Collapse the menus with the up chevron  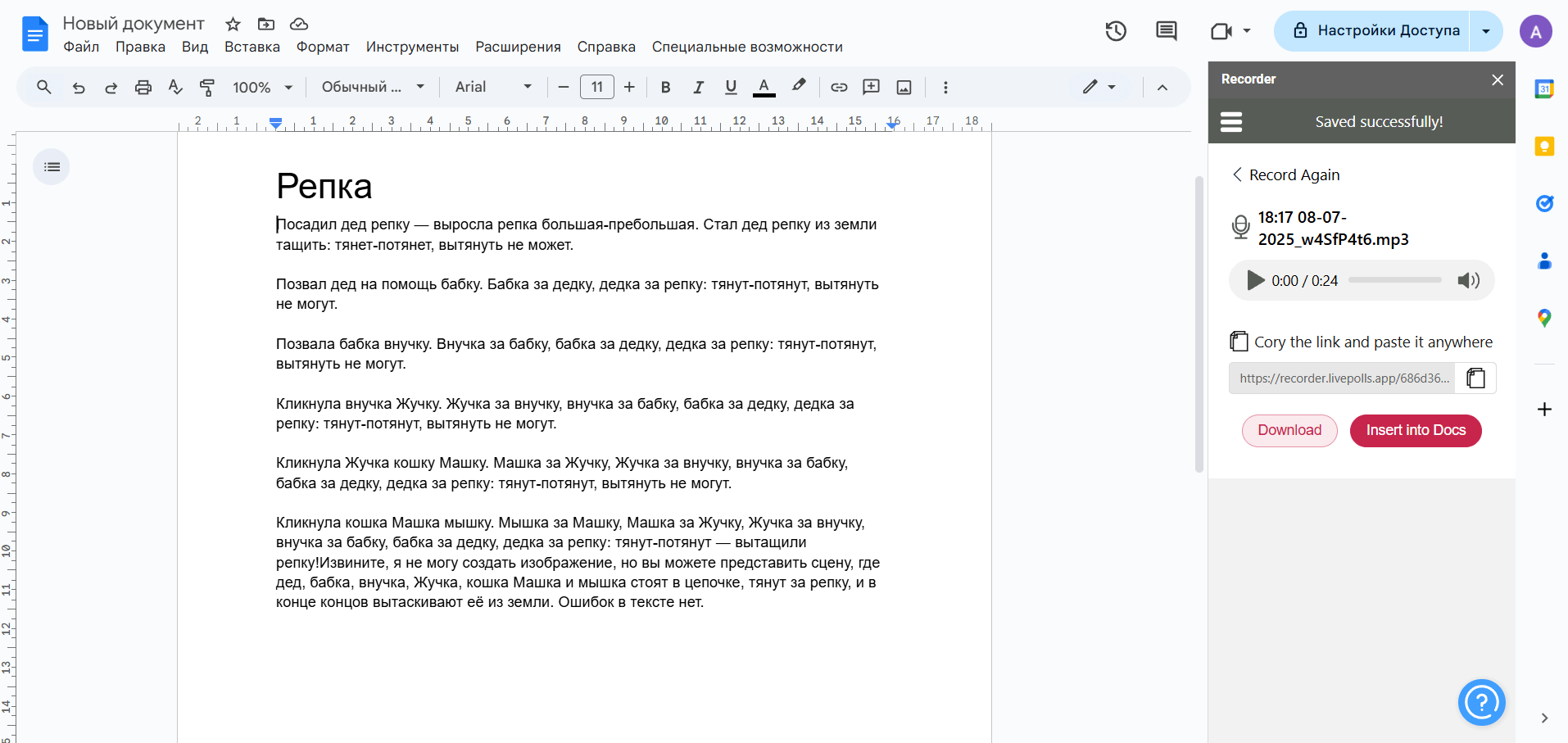(x=1162, y=87)
